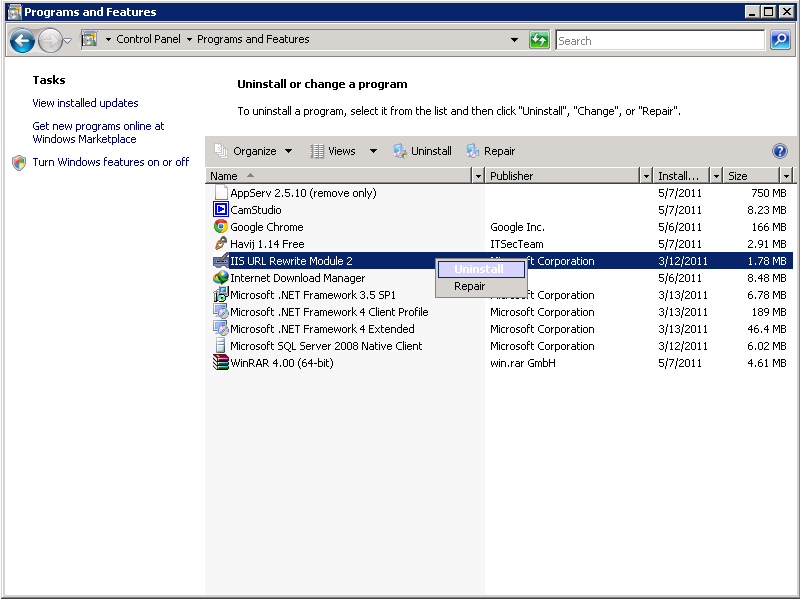Image resolution: width=800 pixels, height=599 pixels.
Task: Expand the Views dropdown arrow
Action: [x=373, y=151]
